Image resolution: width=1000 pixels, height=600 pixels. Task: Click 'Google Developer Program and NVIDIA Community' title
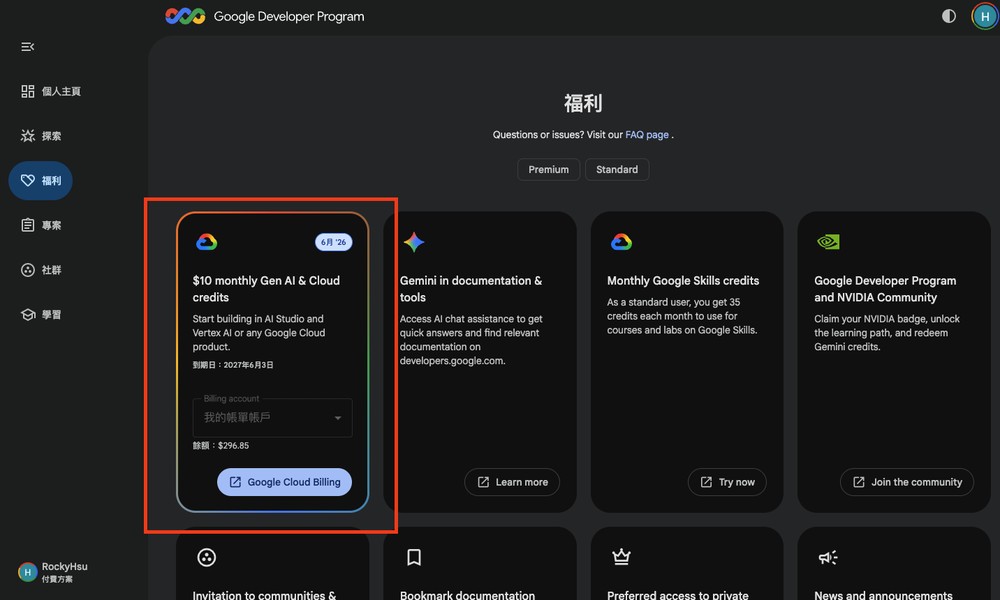(x=885, y=289)
